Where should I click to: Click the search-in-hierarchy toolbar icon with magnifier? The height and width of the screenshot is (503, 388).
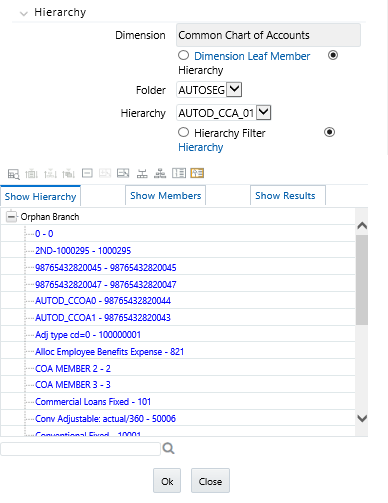click(14, 174)
